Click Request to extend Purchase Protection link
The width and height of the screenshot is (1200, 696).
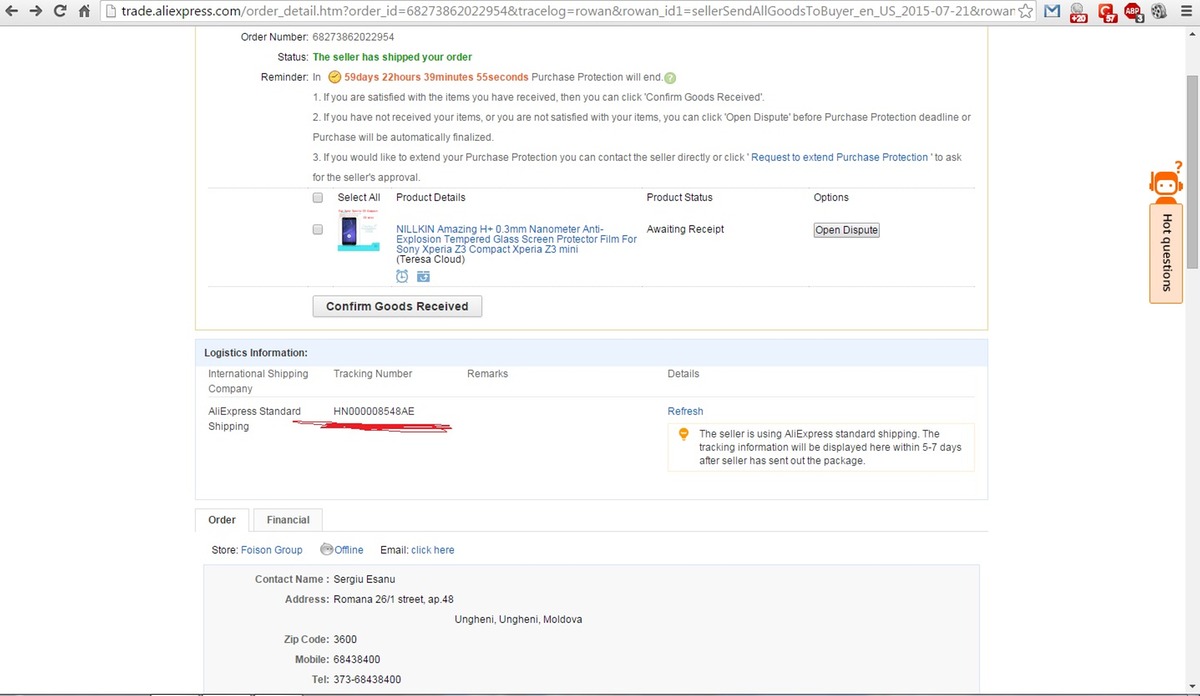(840, 157)
